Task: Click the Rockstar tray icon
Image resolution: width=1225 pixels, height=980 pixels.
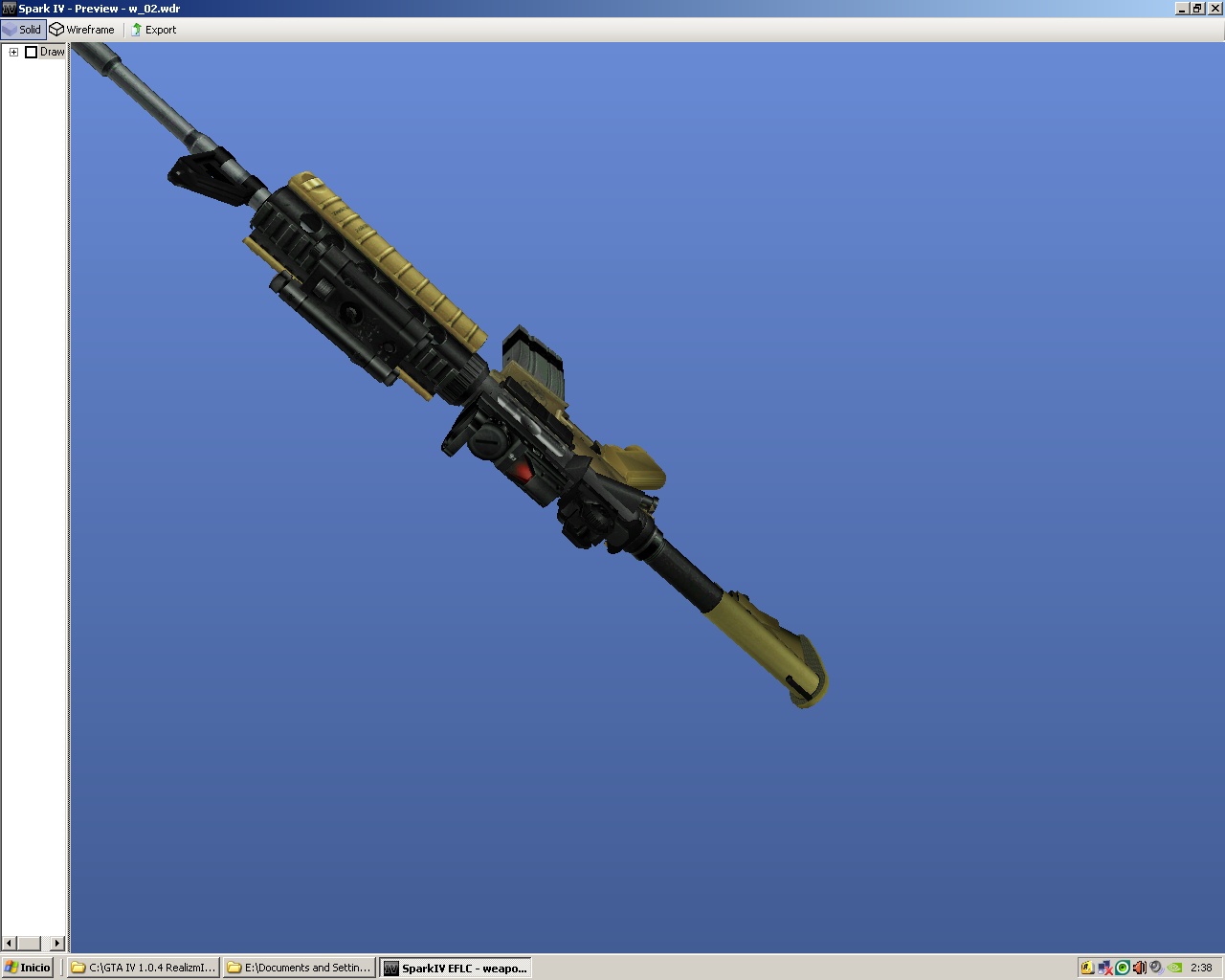Action: coord(1087,968)
